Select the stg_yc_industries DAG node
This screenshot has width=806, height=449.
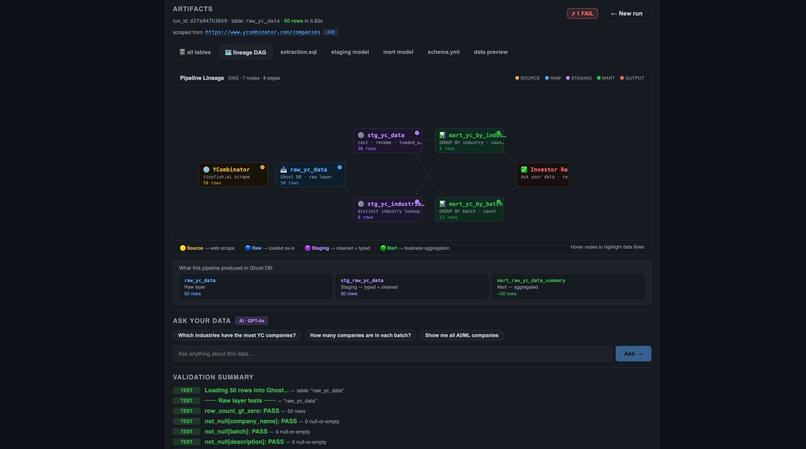pos(388,210)
